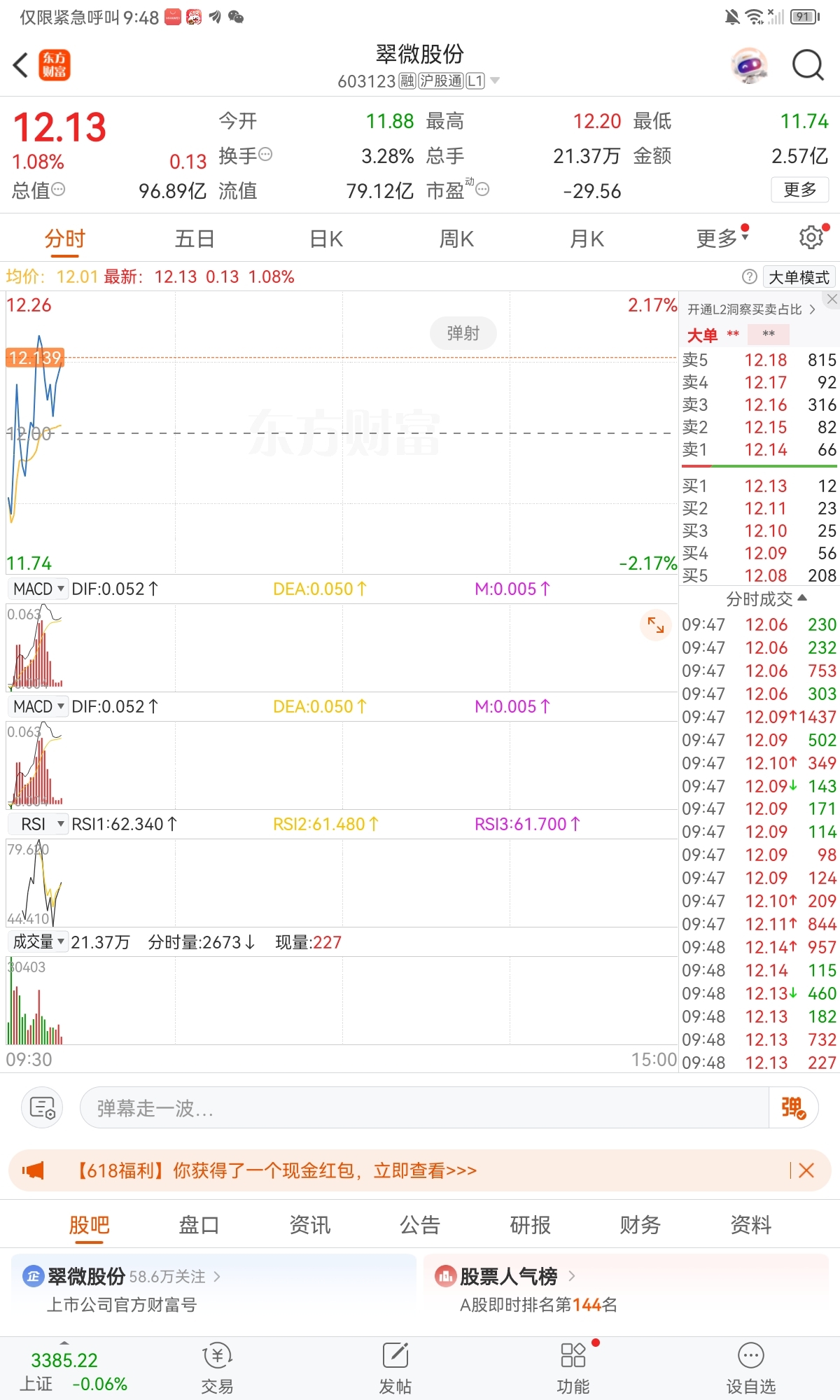Image resolution: width=840 pixels, height=1400 pixels.
Task: Switch to the 五日 chart tab
Action: (195, 239)
